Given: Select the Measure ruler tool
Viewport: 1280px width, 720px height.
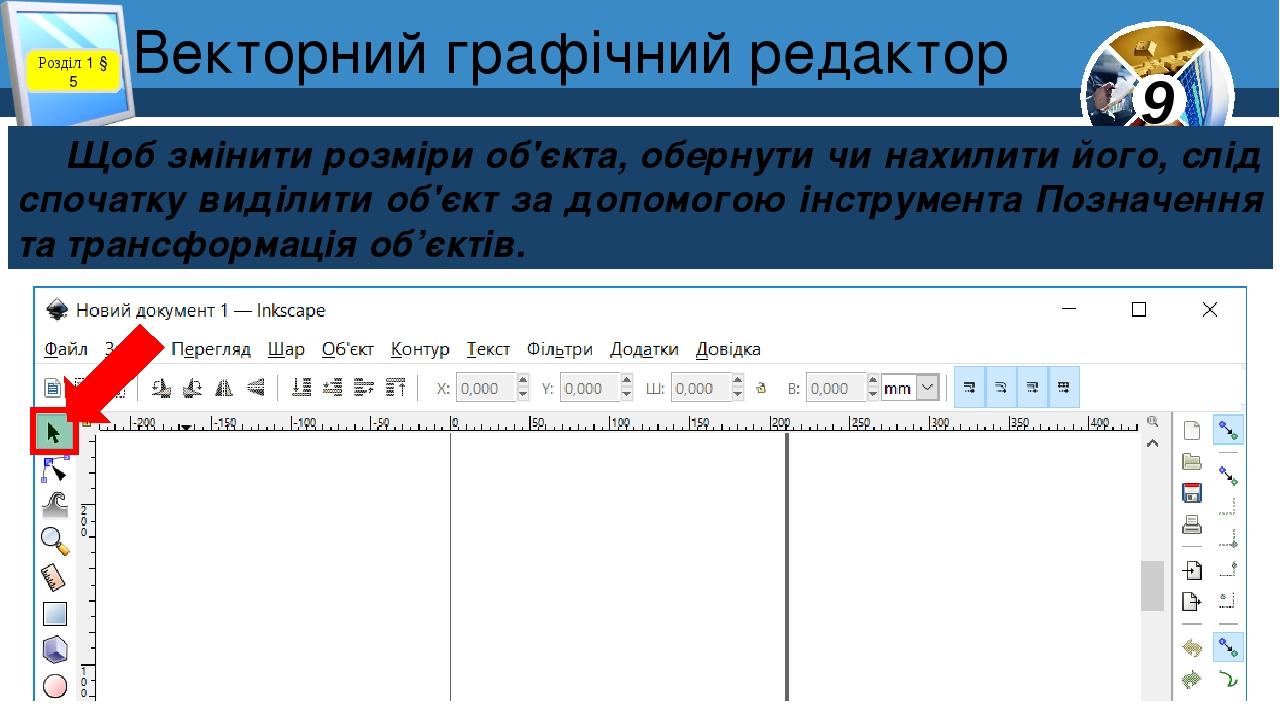Looking at the screenshot, I should [x=53, y=577].
